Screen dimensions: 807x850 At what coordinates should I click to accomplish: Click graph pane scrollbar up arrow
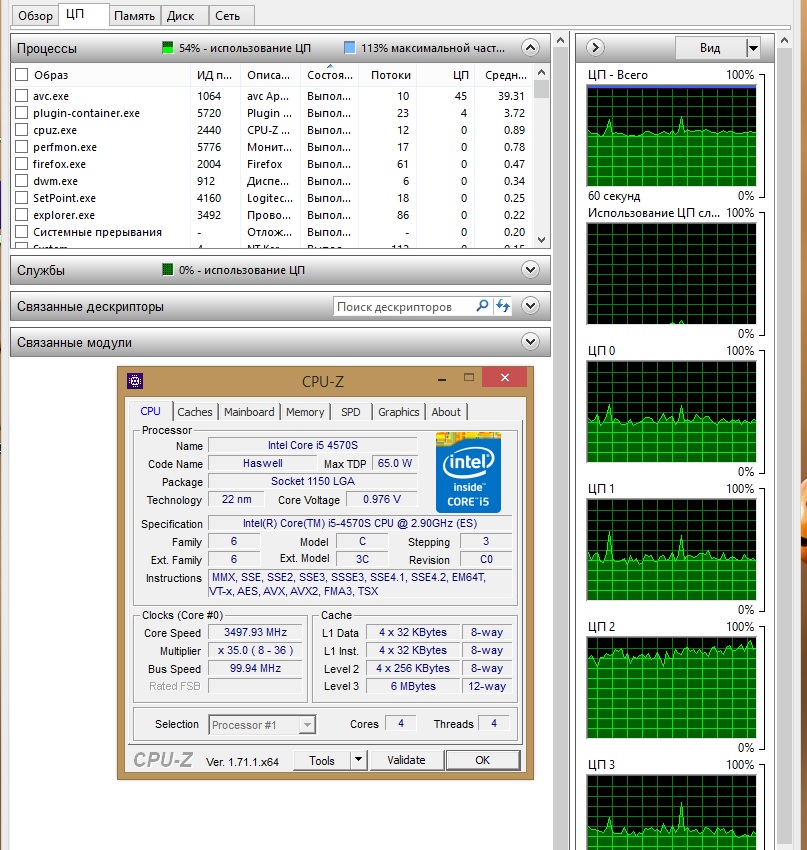(784, 41)
